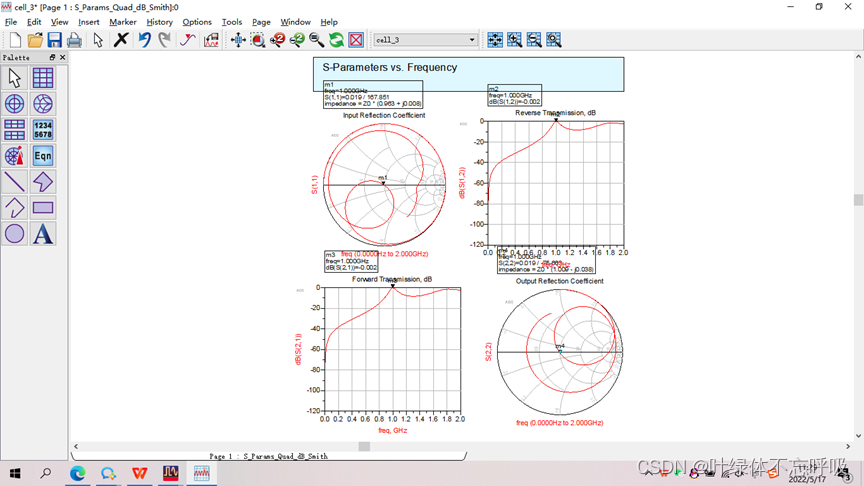Image resolution: width=864 pixels, height=486 pixels.
Task: Print the current page
Action: 74,40
